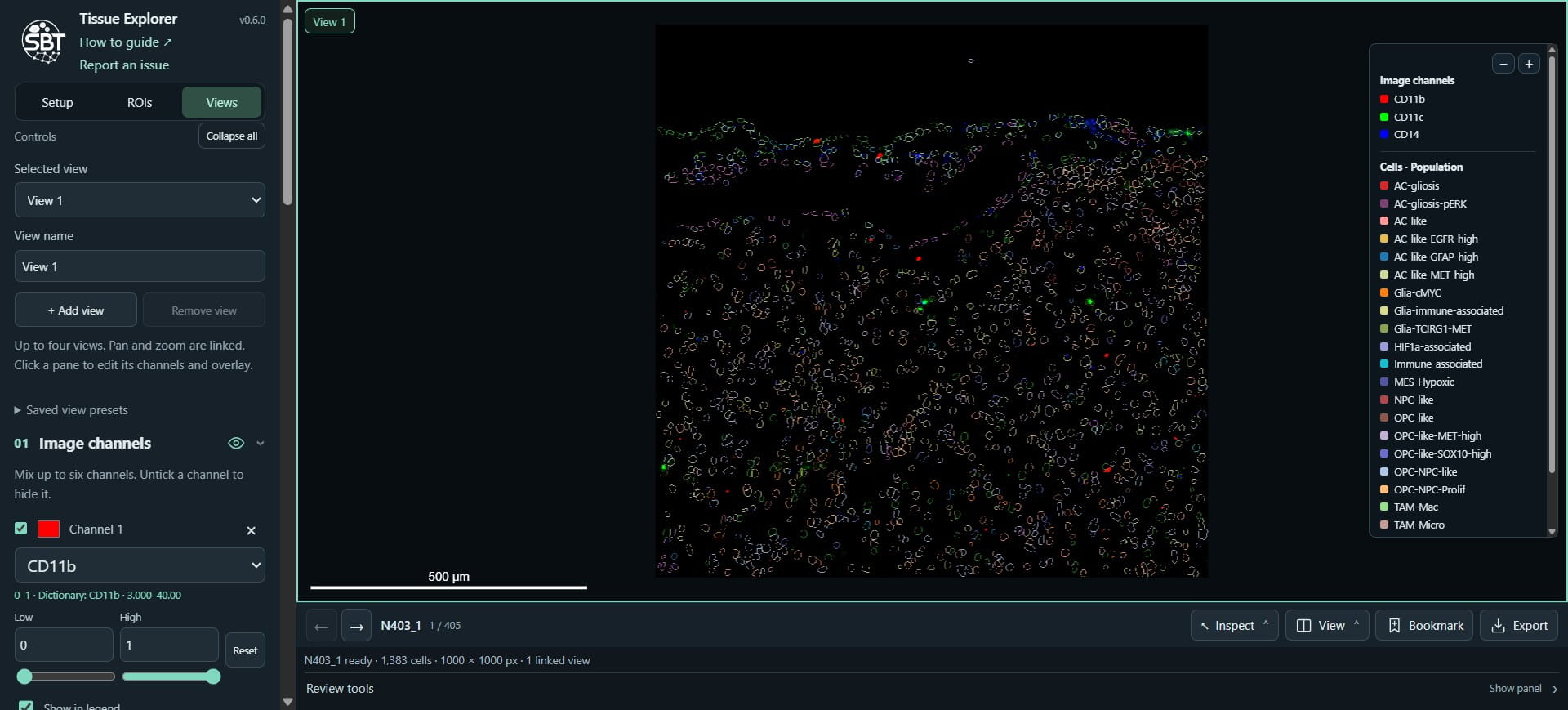Click the High intensity slider handle
This screenshot has width=1568, height=710.
coord(213,677)
